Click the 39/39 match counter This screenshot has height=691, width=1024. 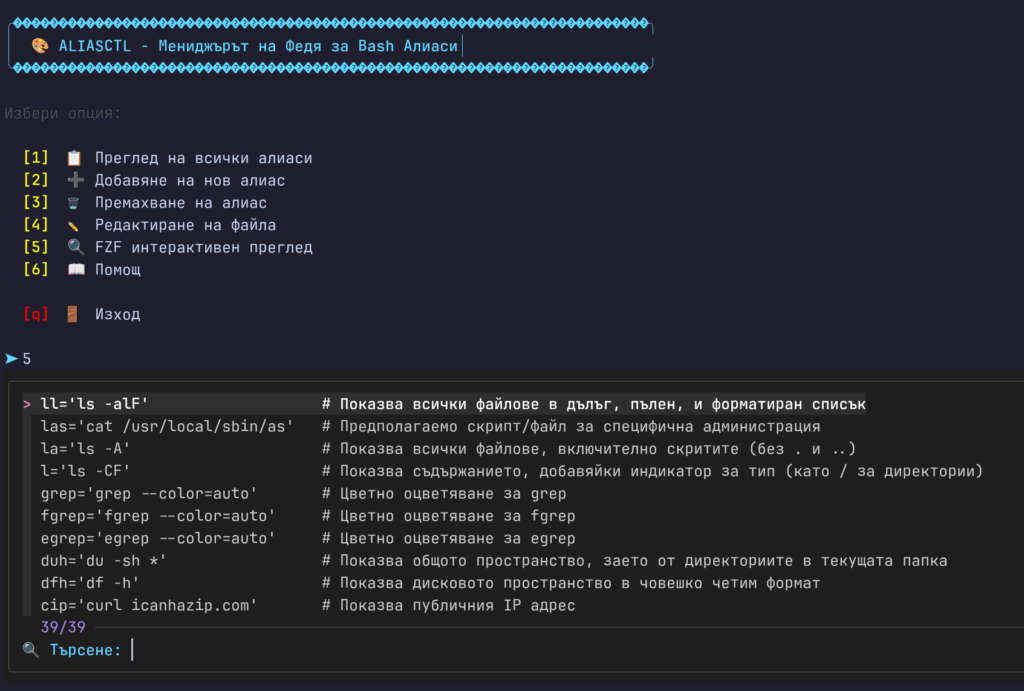click(x=63, y=627)
